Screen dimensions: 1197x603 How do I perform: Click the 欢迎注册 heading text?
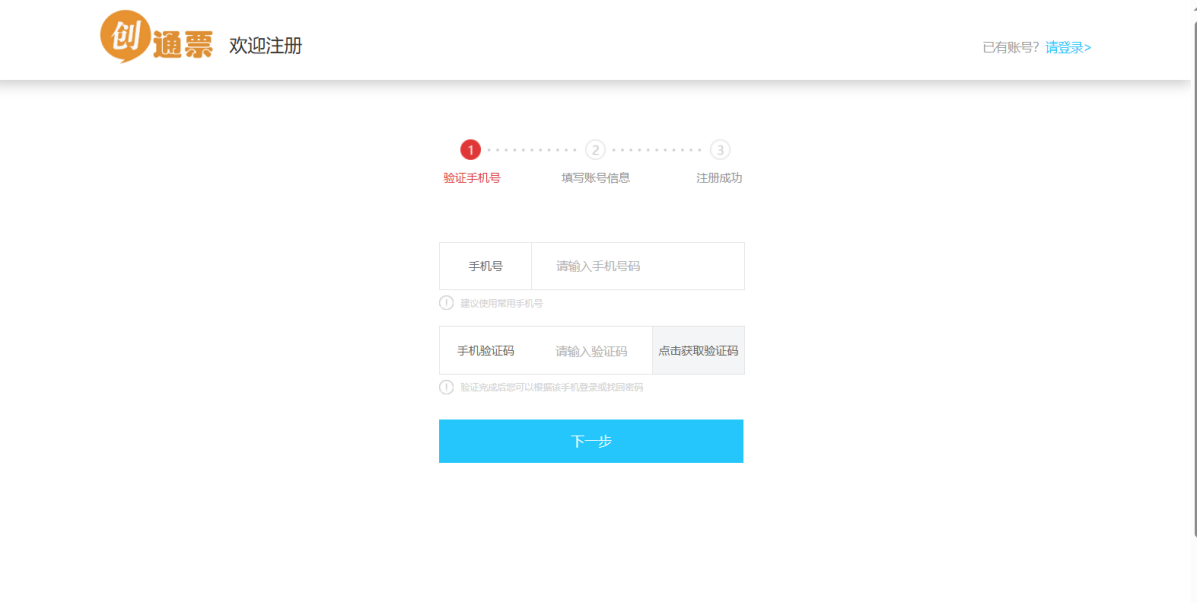pyautogui.click(x=266, y=46)
